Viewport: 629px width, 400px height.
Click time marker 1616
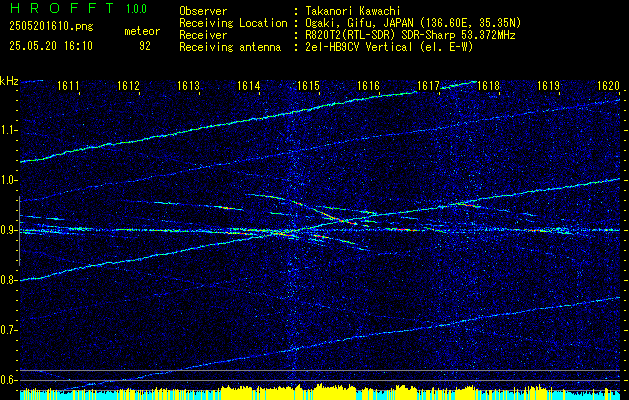click(368, 86)
